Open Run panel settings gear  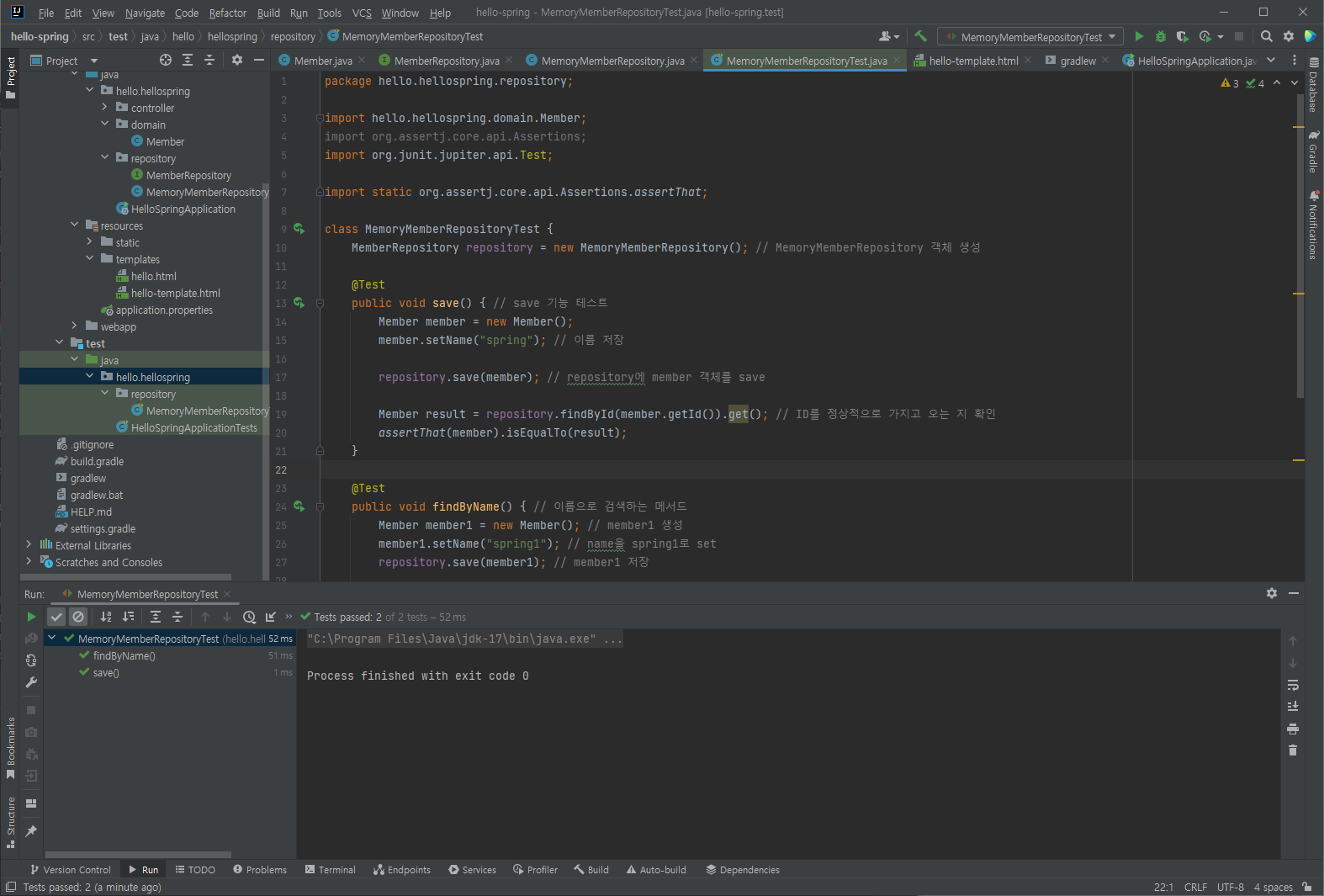pyautogui.click(x=1272, y=593)
